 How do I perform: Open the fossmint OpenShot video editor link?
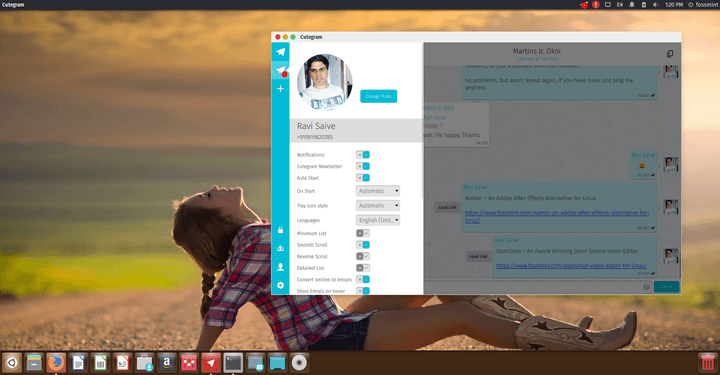pyautogui.click(x=571, y=265)
